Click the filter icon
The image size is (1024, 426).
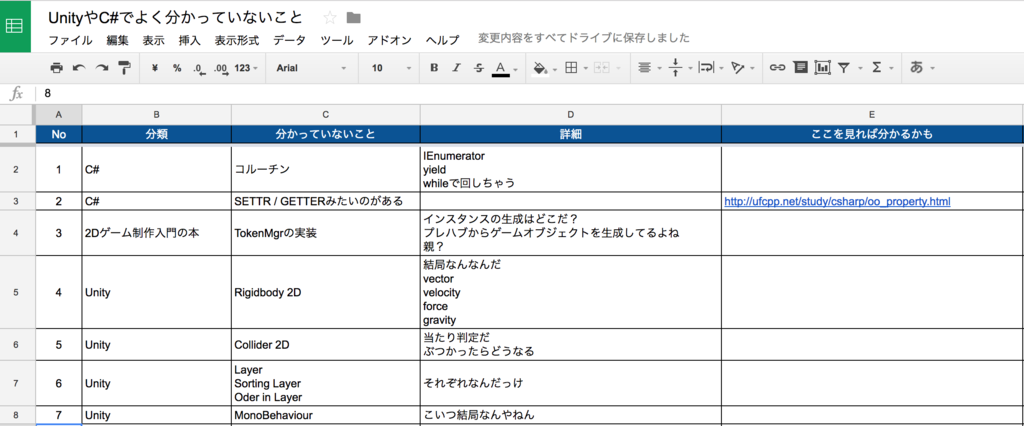pyautogui.click(x=844, y=68)
